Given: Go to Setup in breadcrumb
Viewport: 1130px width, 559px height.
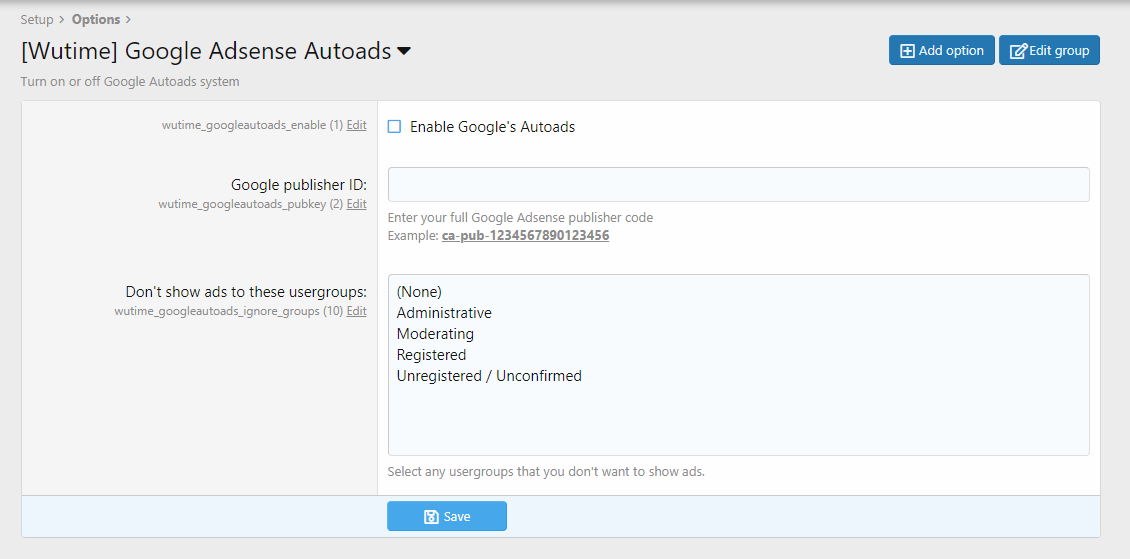Looking at the screenshot, I should tap(37, 19).
